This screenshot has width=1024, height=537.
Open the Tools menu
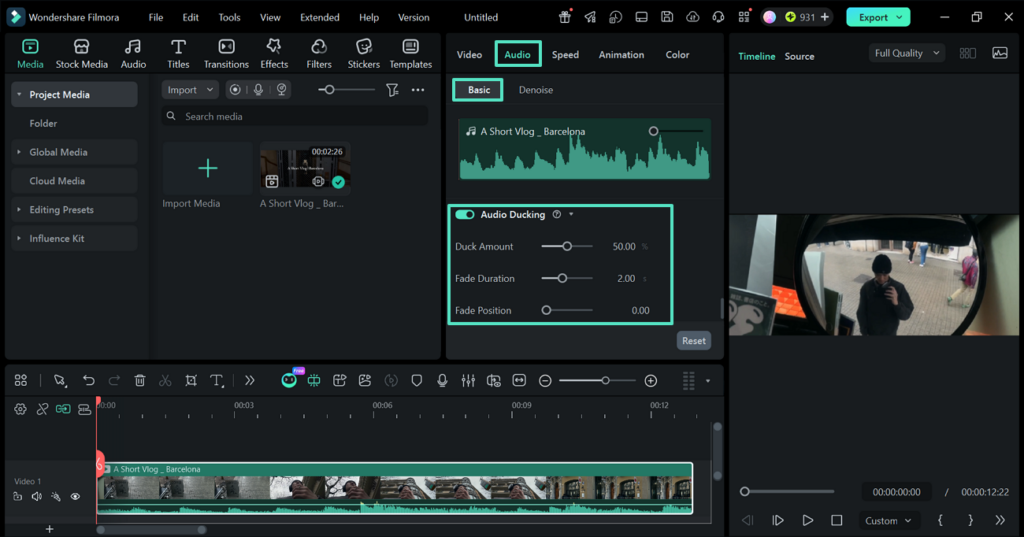(x=229, y=17)
